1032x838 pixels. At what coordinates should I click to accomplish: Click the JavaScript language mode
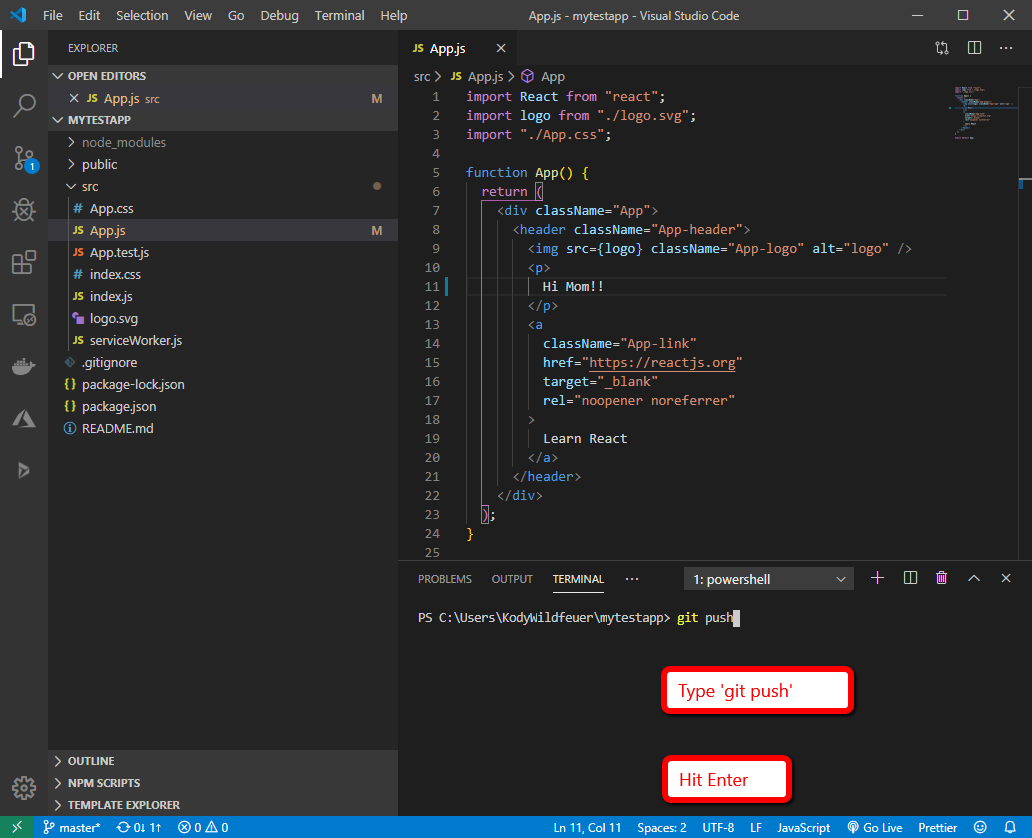[x=804, y=827]
